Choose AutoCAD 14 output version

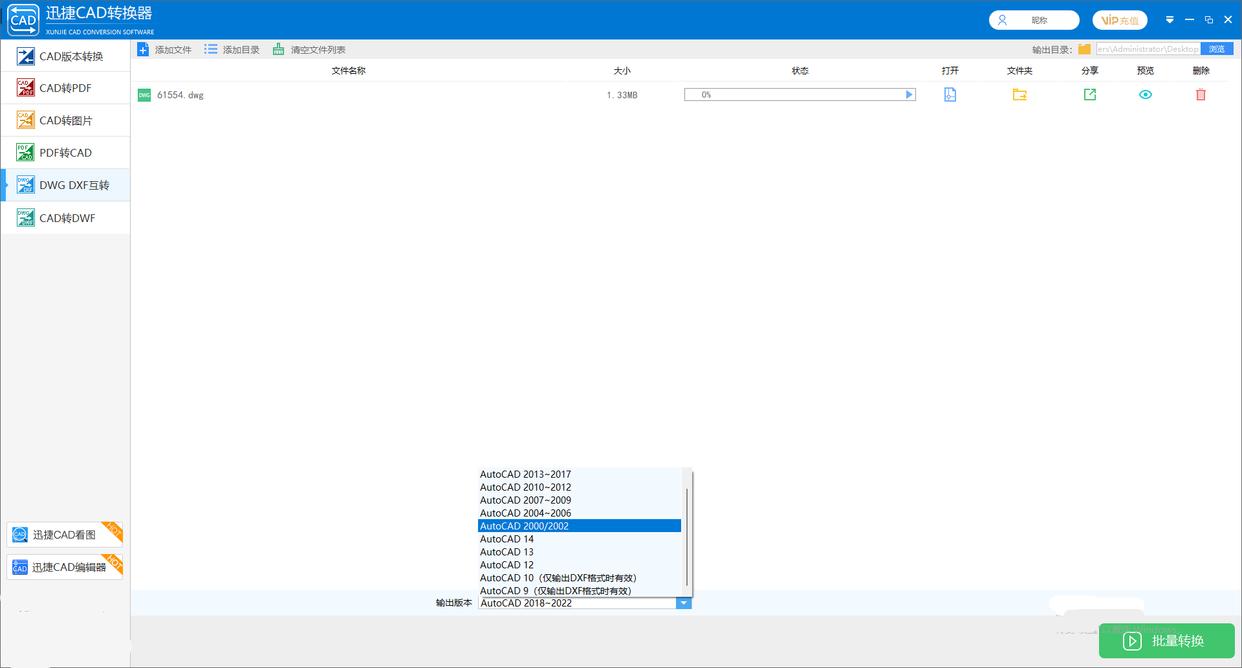[580, 539]
